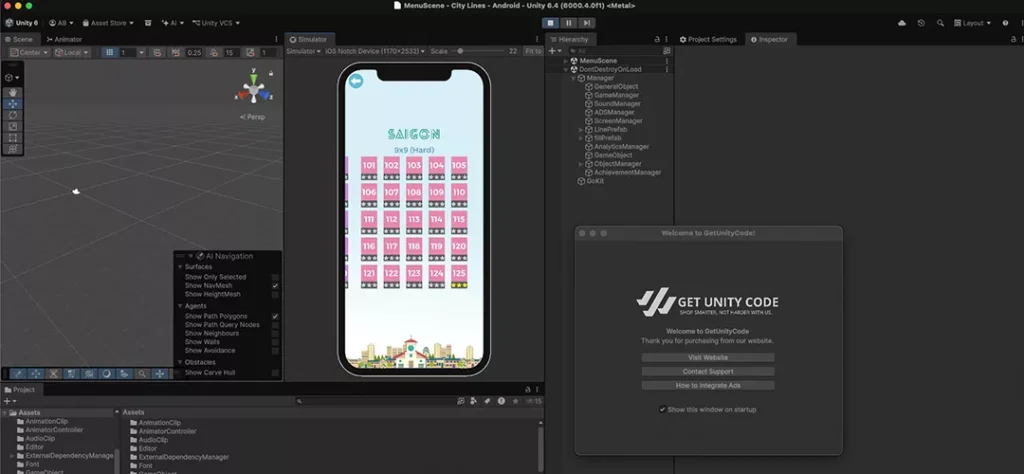Open the Unity cloud services icon
This screenshot has width=1024, height=474.
click(x=902, y=23)
